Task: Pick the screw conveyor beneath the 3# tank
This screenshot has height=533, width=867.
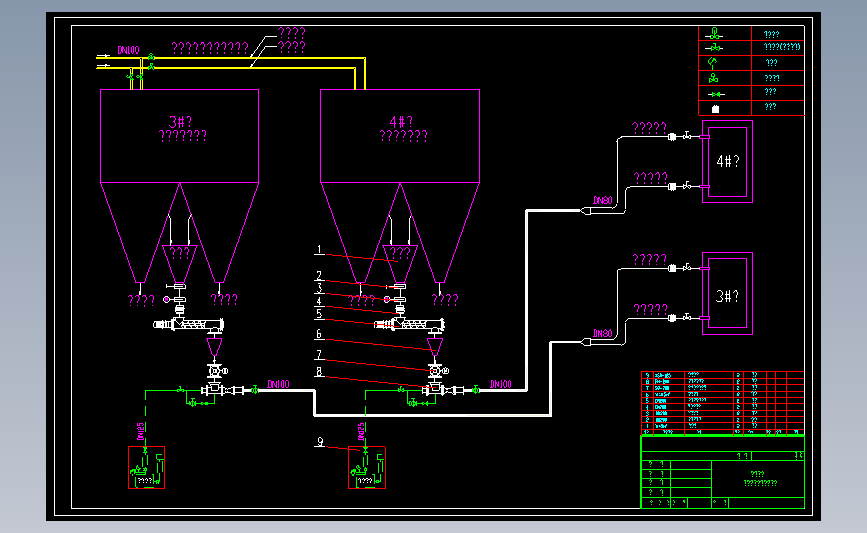Action: (x=189, y=325)
